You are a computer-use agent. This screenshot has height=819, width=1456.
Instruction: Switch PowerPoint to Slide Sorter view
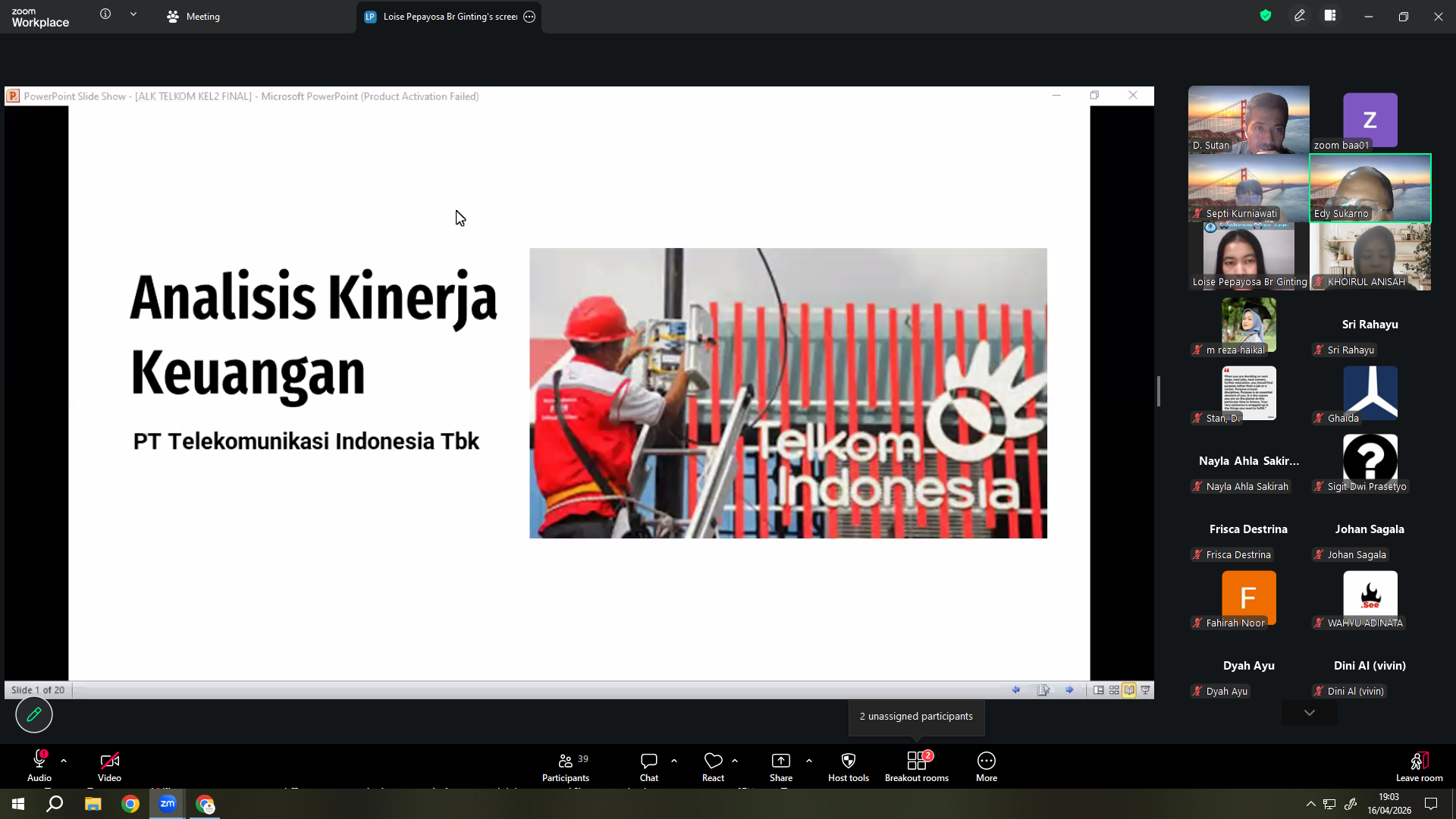(1114, 690)
